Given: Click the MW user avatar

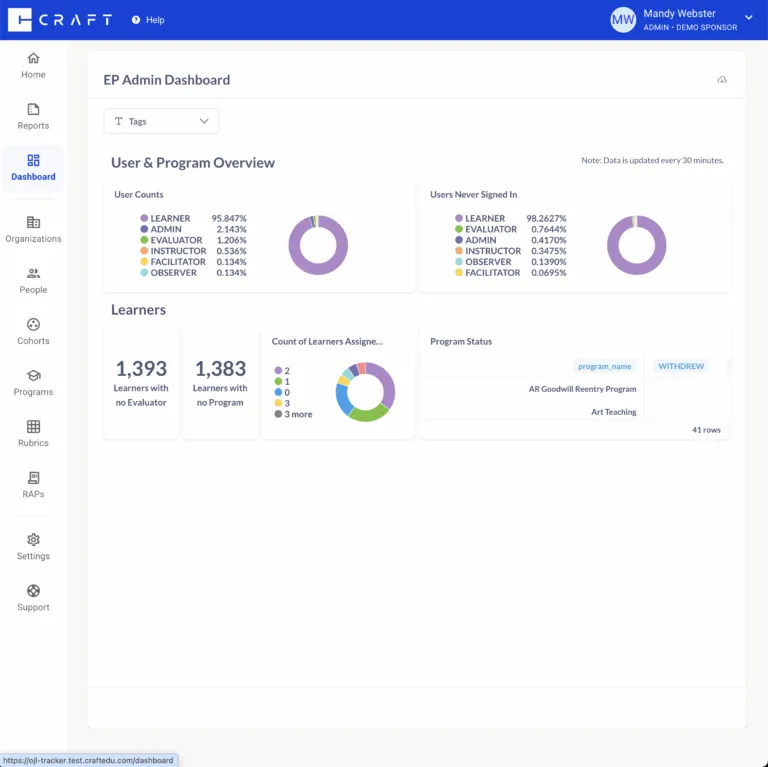Looking at the screenshot, I should coord(623,20).
